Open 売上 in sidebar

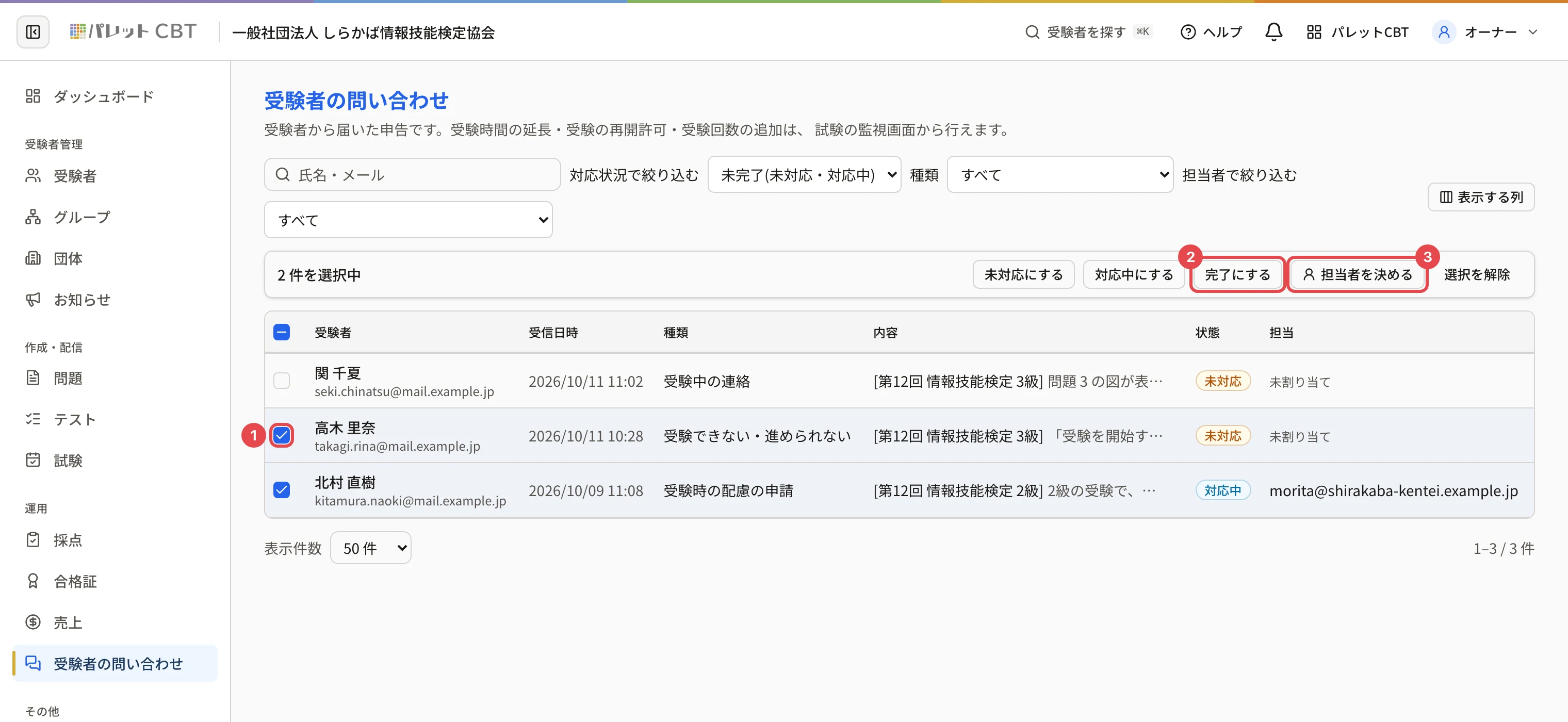(x=115, y=622)
